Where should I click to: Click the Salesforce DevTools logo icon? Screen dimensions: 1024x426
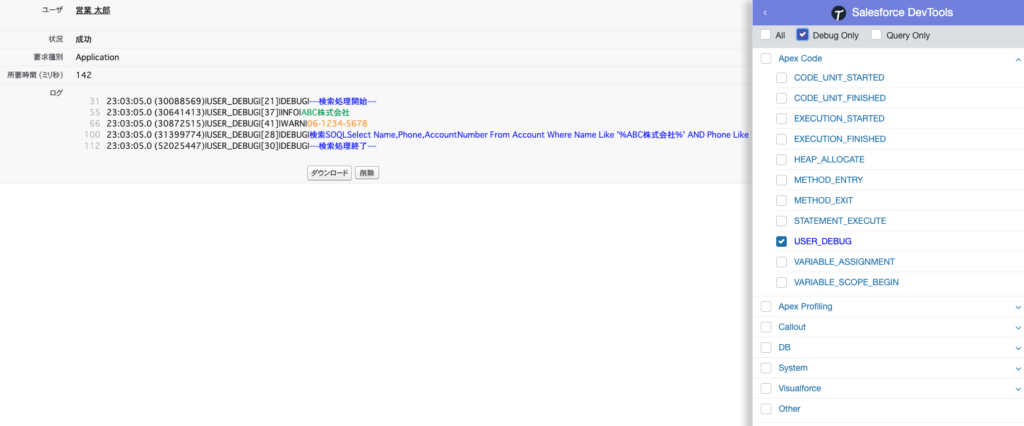pos(839,13)
